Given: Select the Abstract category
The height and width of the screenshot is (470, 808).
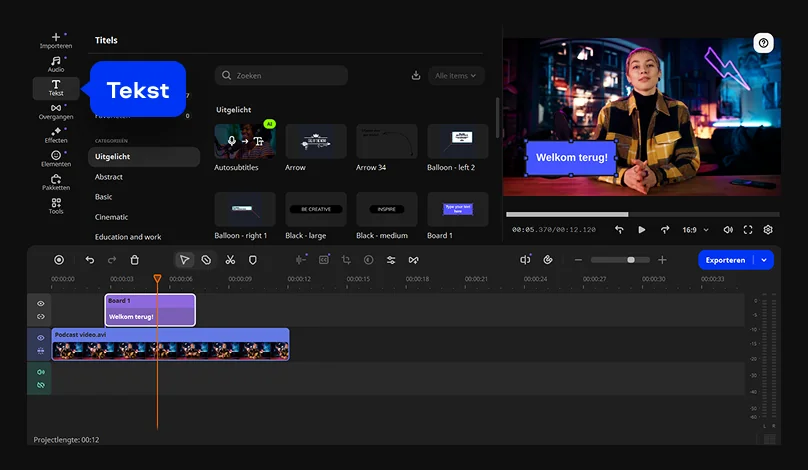Looking at the screenshot, I should 109,177.
